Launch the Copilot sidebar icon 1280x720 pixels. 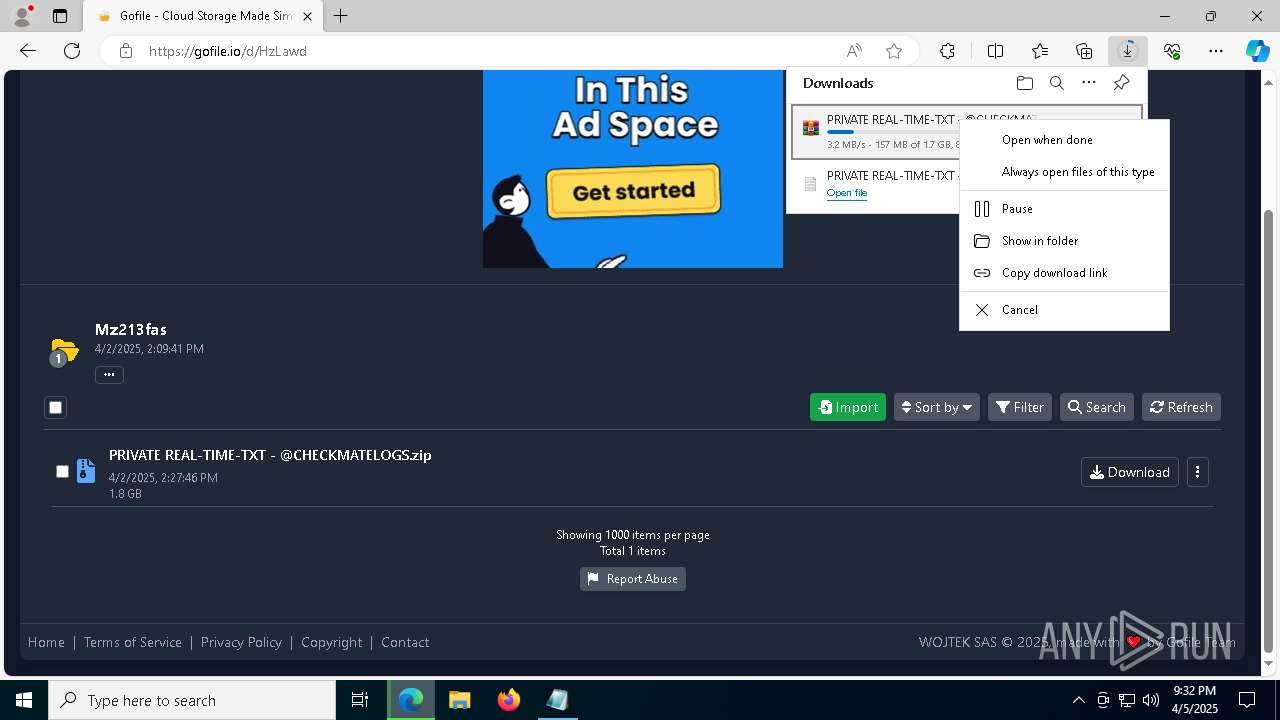coord(1257,51)
